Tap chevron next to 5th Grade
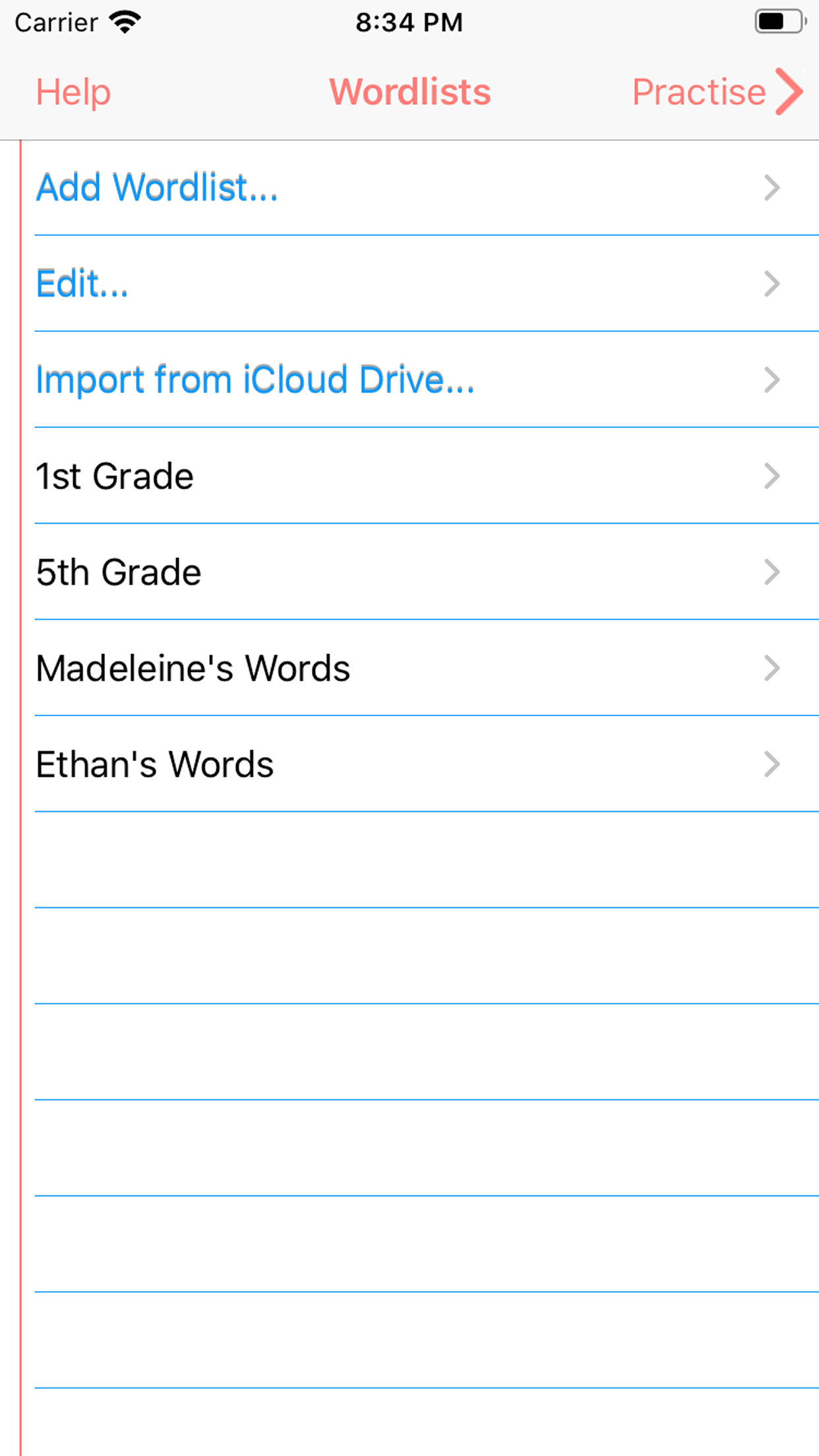The image size is (819, 1456). tap(772, 572)
